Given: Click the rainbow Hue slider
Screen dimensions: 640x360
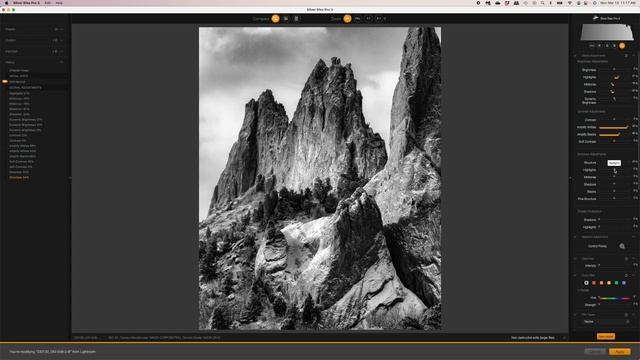Looking at the screenshot, I should tap(614, 298).
